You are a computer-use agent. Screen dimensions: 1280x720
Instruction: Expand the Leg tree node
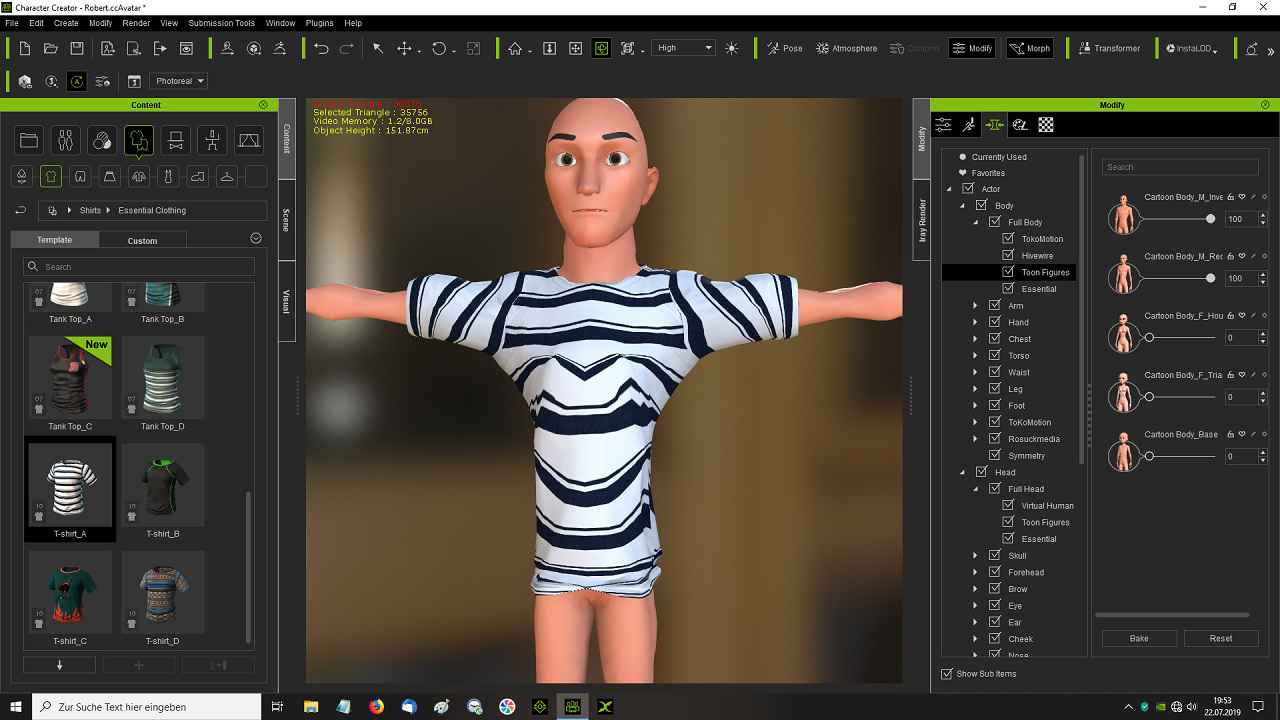[x=975, y=389]
